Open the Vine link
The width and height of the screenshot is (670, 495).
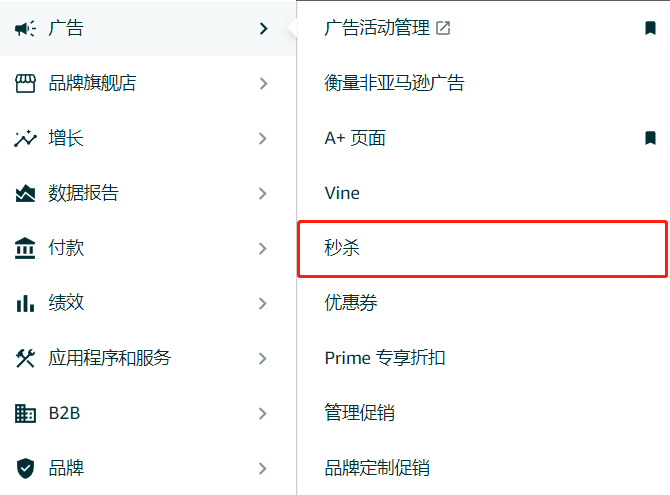point(342,193)
